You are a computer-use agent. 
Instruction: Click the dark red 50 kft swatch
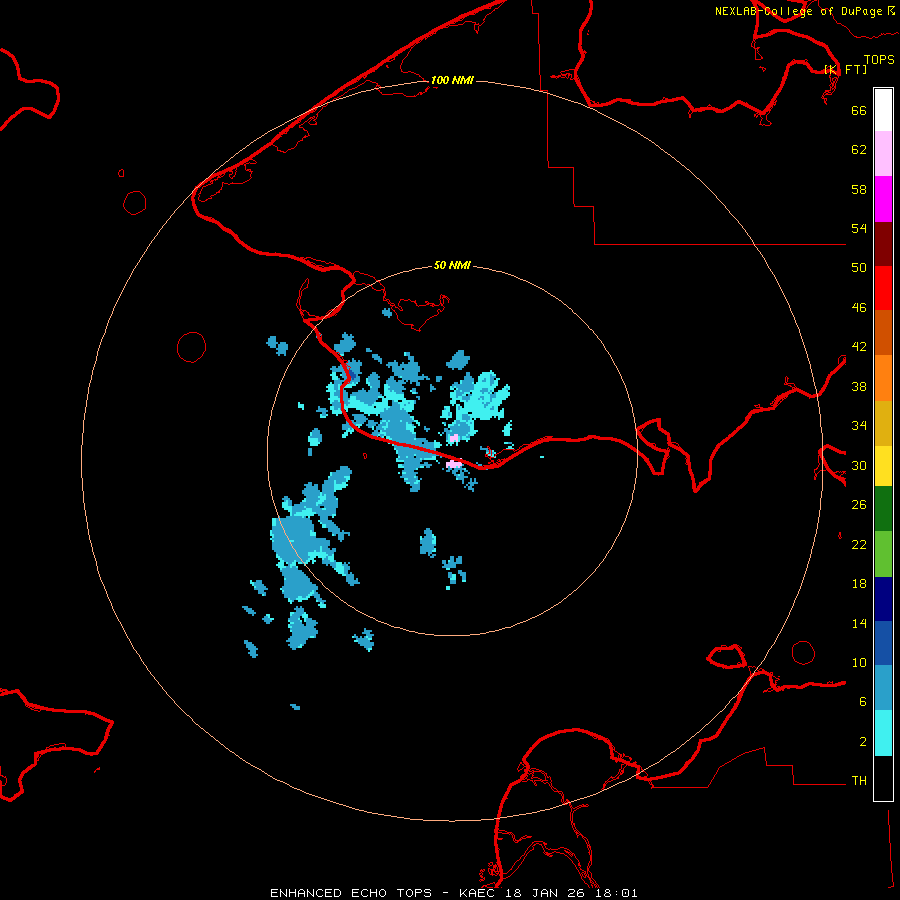883,244
